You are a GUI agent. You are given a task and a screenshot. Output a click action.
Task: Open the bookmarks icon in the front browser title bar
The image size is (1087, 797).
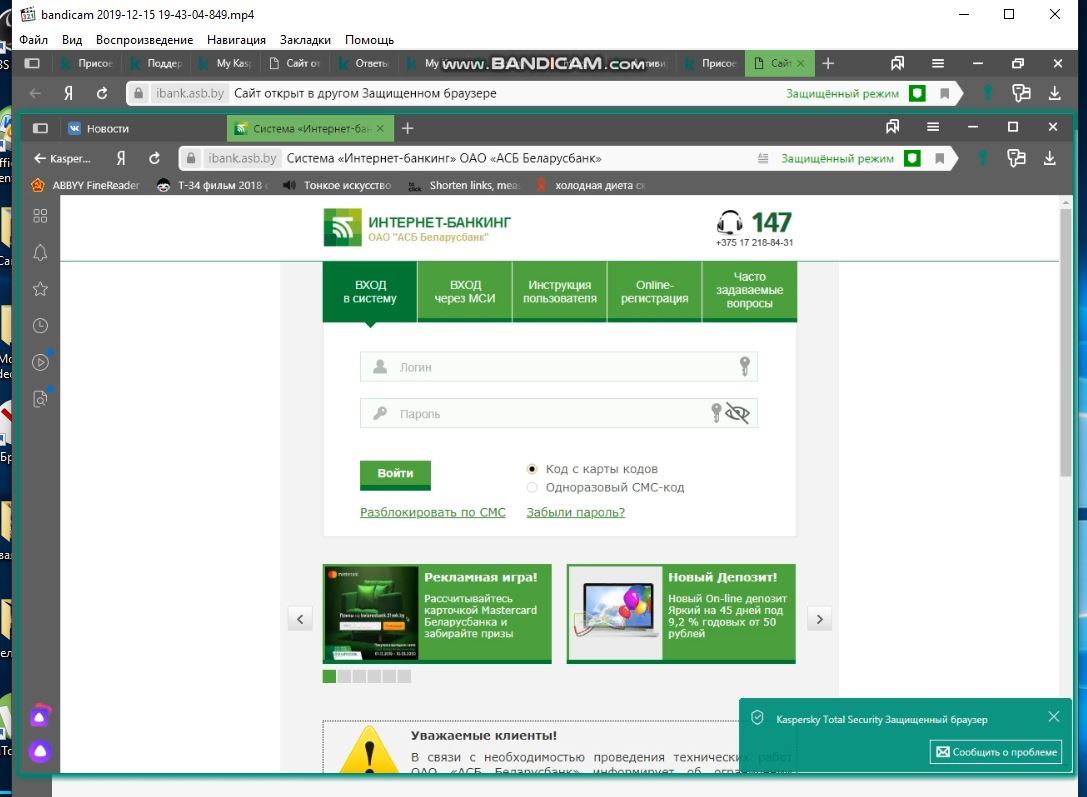coord(893,127)
